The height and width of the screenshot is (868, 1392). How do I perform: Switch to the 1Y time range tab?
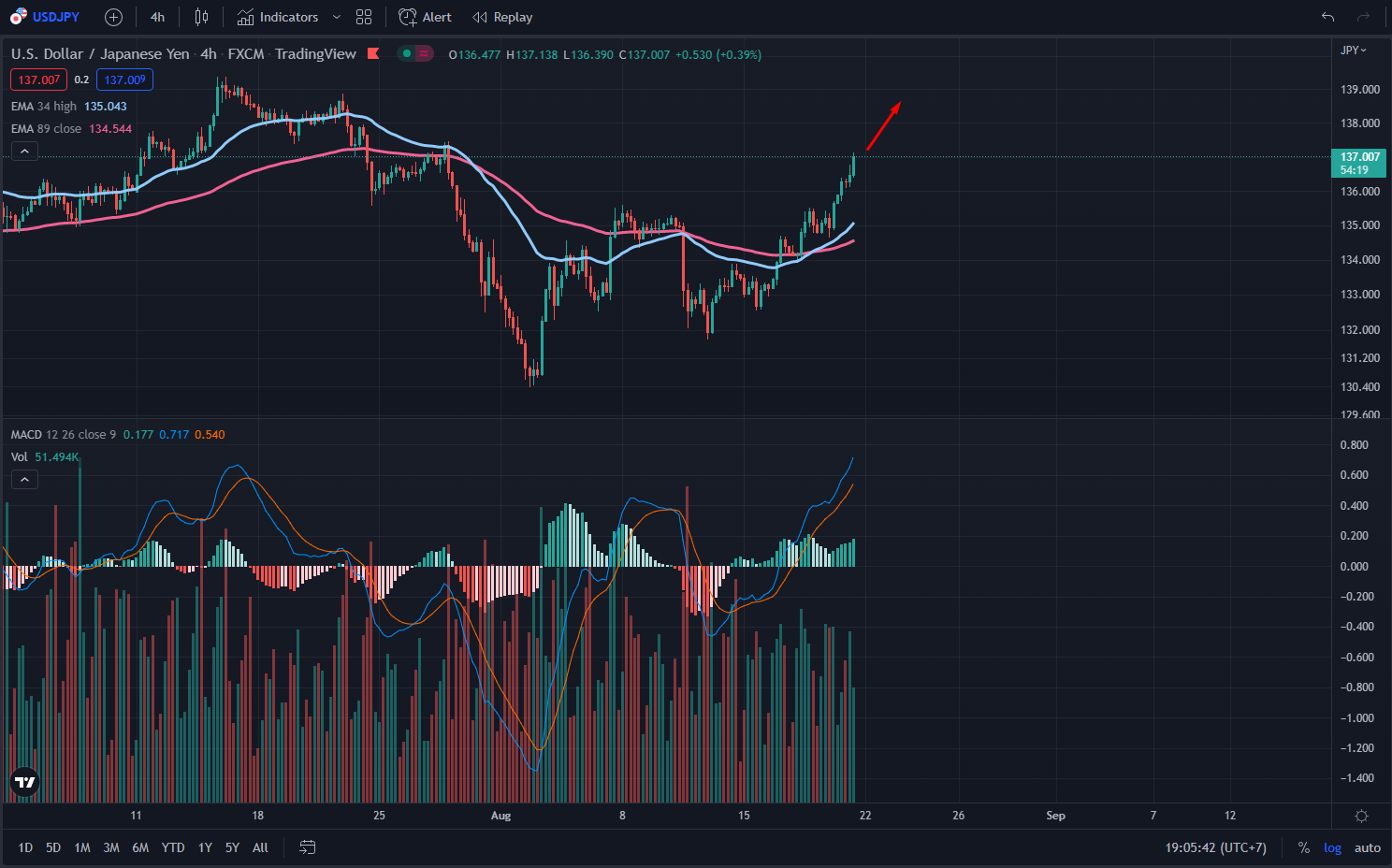(205, 847)
